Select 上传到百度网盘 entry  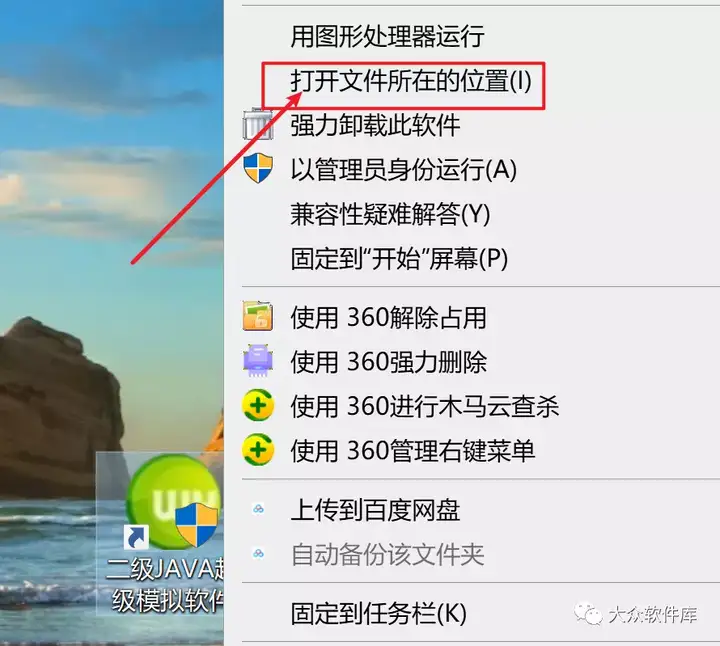click(x=375, y=510)
